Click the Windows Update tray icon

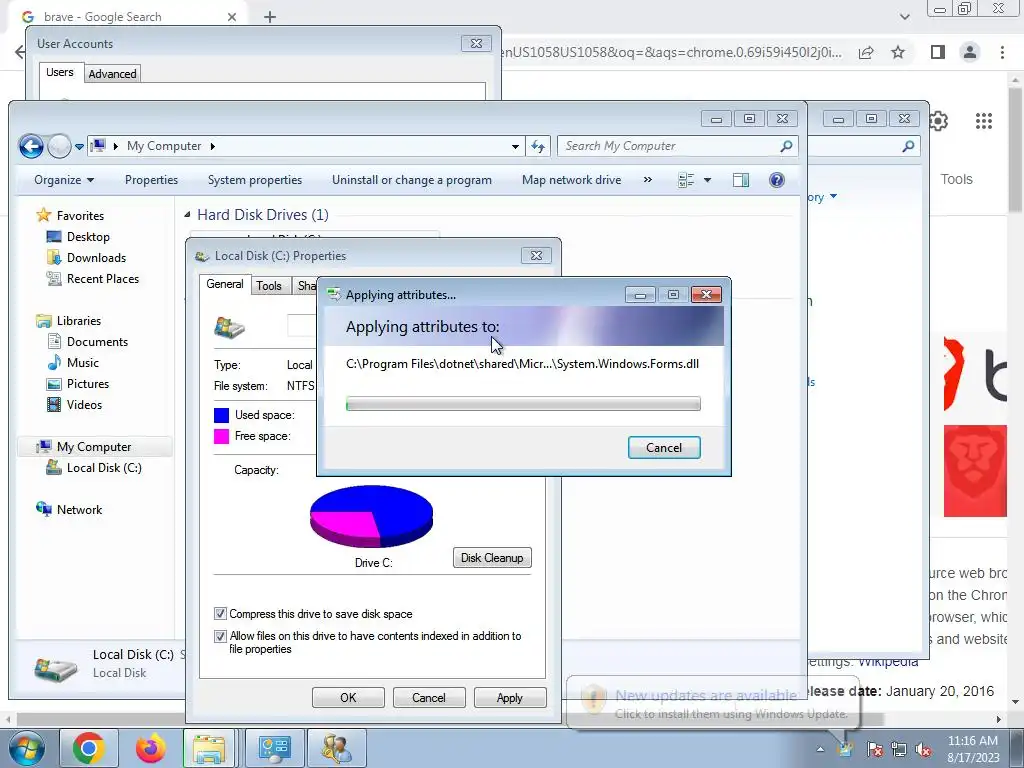point(846,749)
